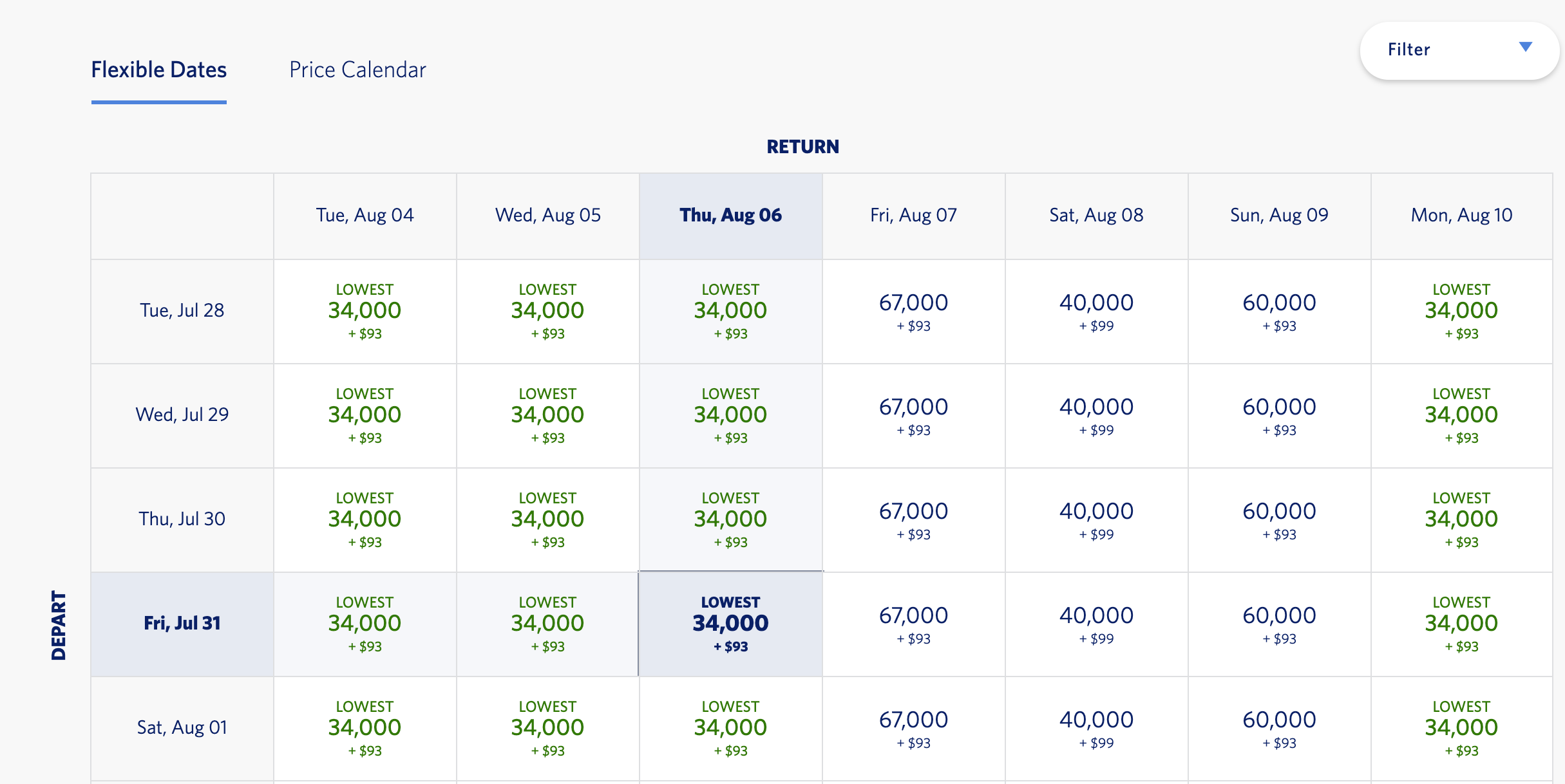Select the Flexible Dates tab
1565x784 pixels.
[159, 70]
